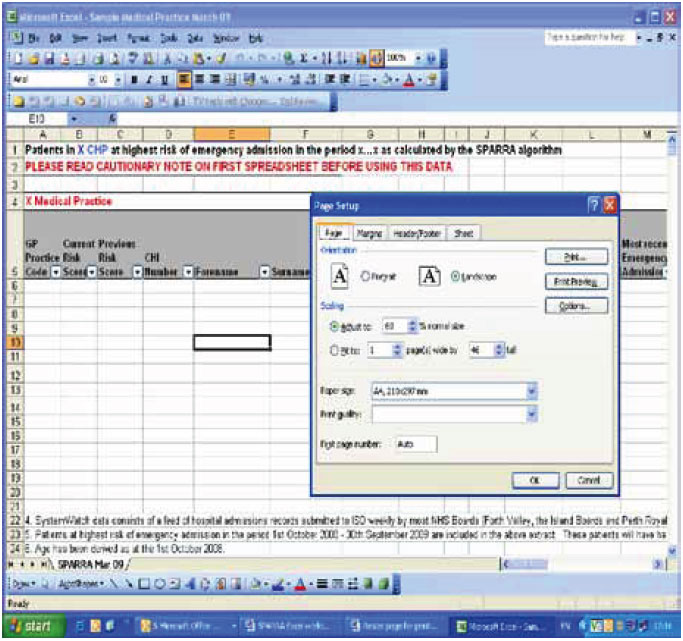
Task: Click the Spelling check icon
Action: pos(134,58)
